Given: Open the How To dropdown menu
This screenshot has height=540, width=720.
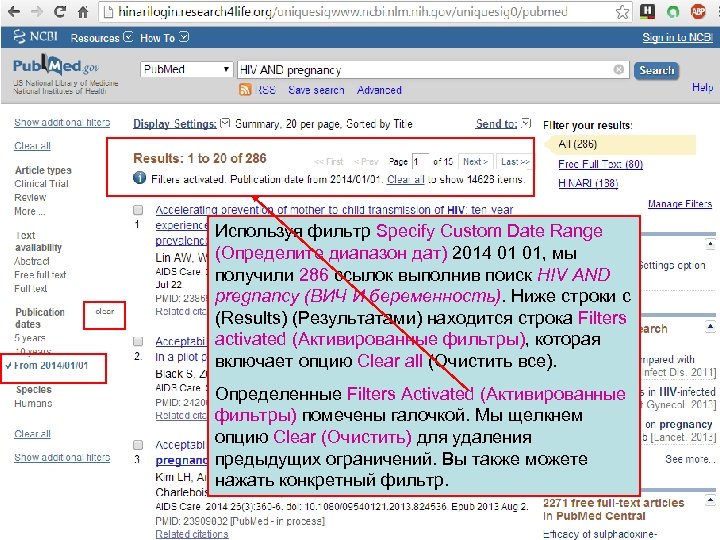Looking at the screenshot, I should point(164,37).
